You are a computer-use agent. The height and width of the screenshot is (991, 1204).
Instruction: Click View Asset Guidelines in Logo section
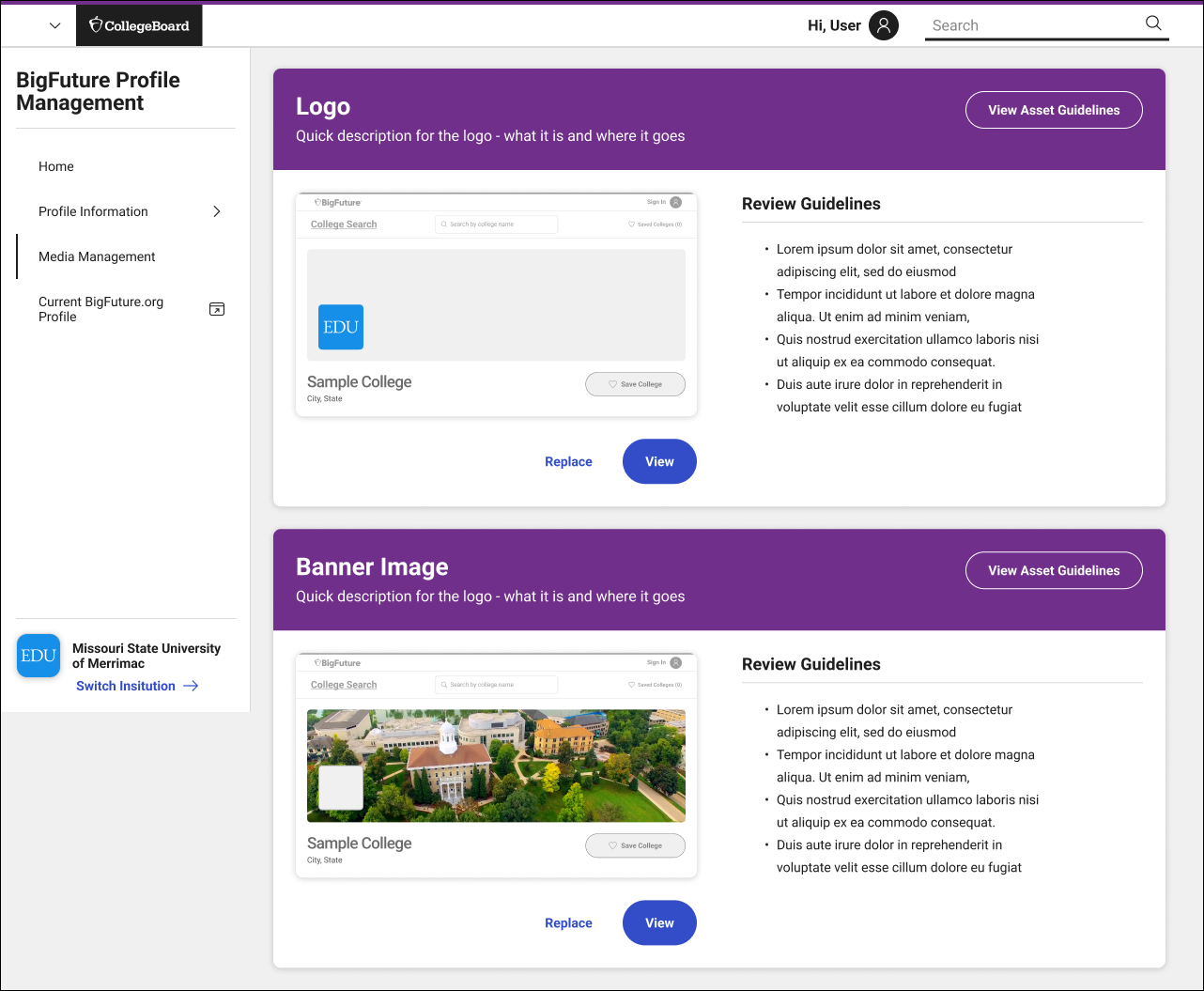1054,110
